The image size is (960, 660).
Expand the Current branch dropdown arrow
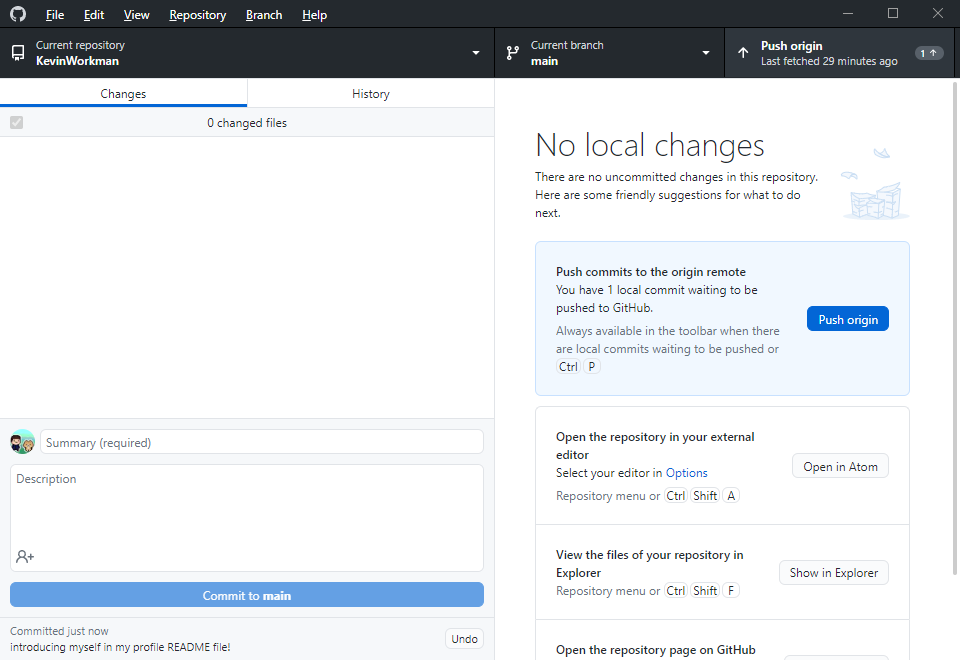pyautogui.click(x=706, y=53)
